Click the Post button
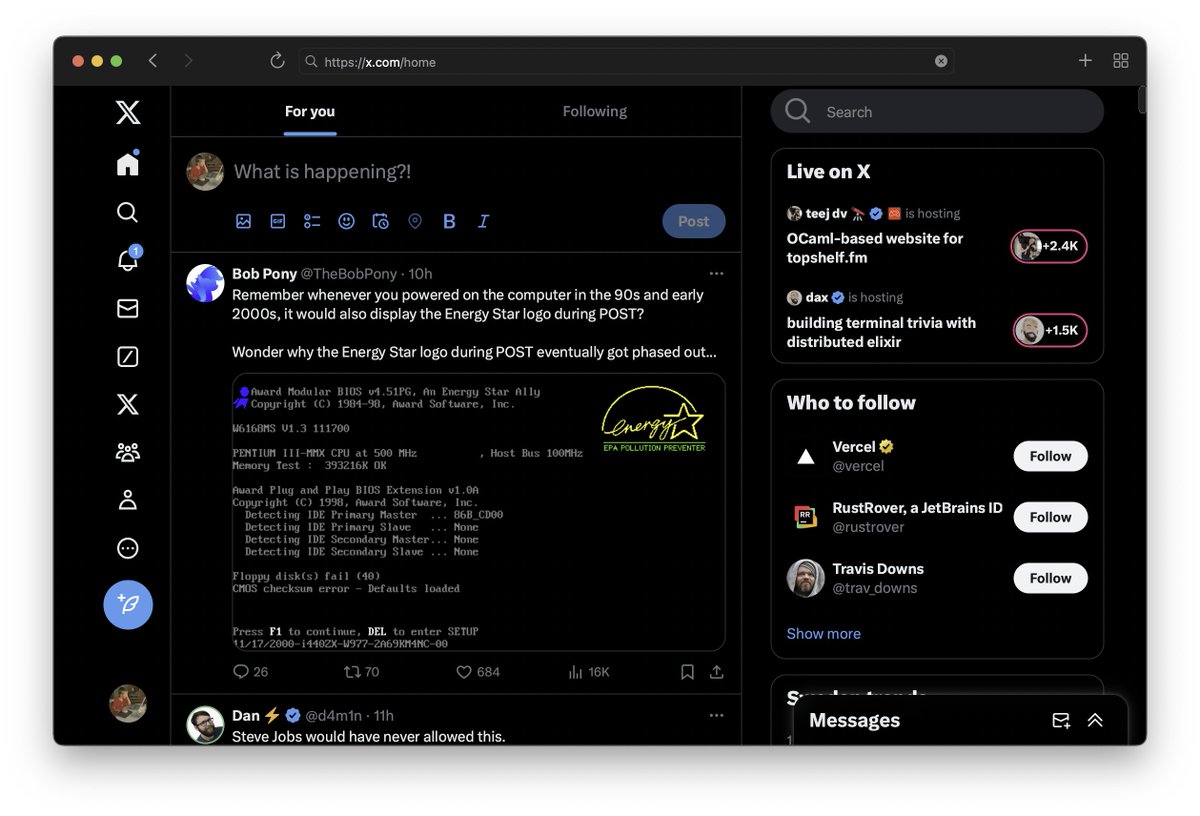Screen dimensions: 1200x816 (694, 221)
